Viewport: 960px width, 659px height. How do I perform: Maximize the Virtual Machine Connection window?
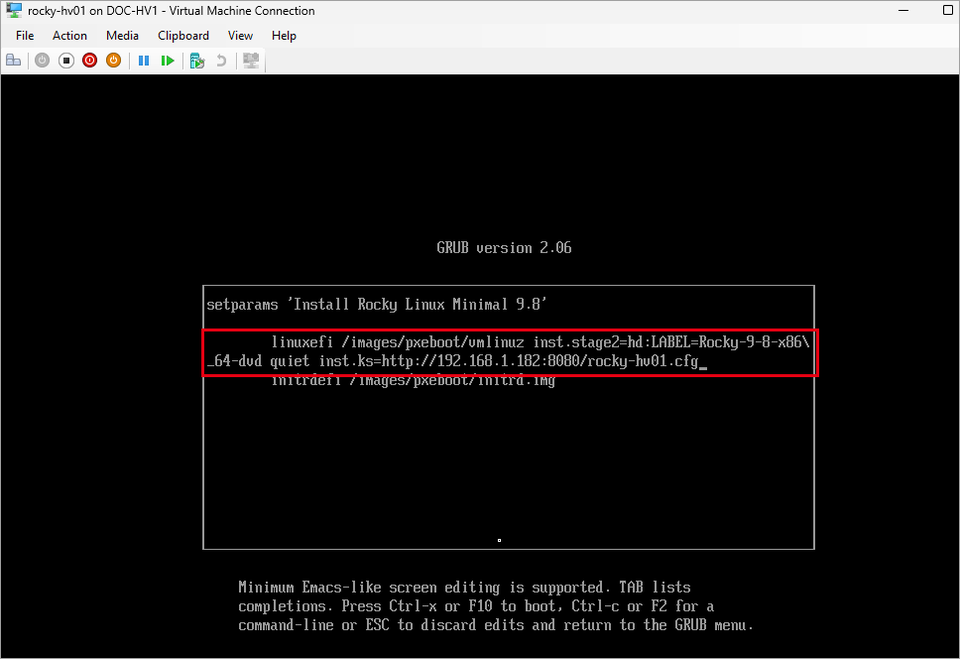click(948, 10)
